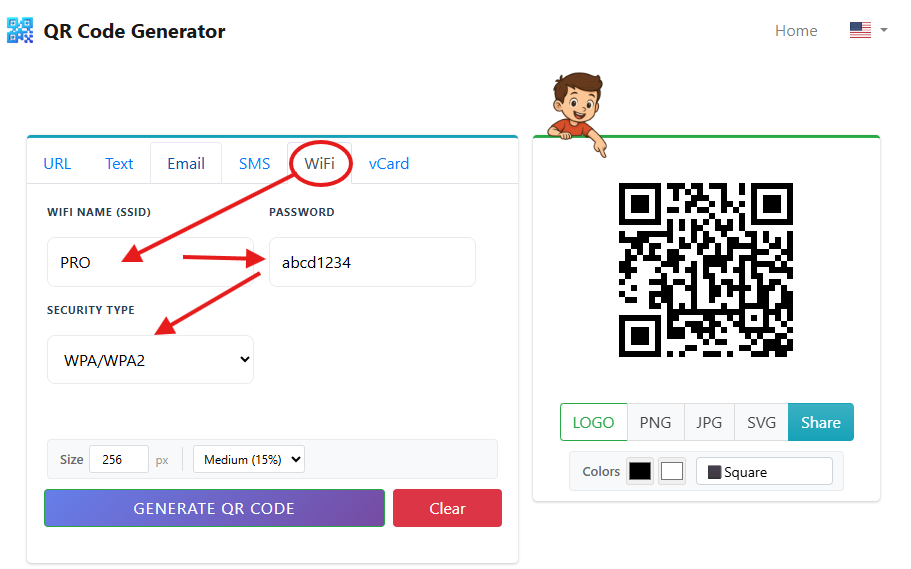
Task: Click the password input field
Action: pyautogui.click(x=372, y=262)
